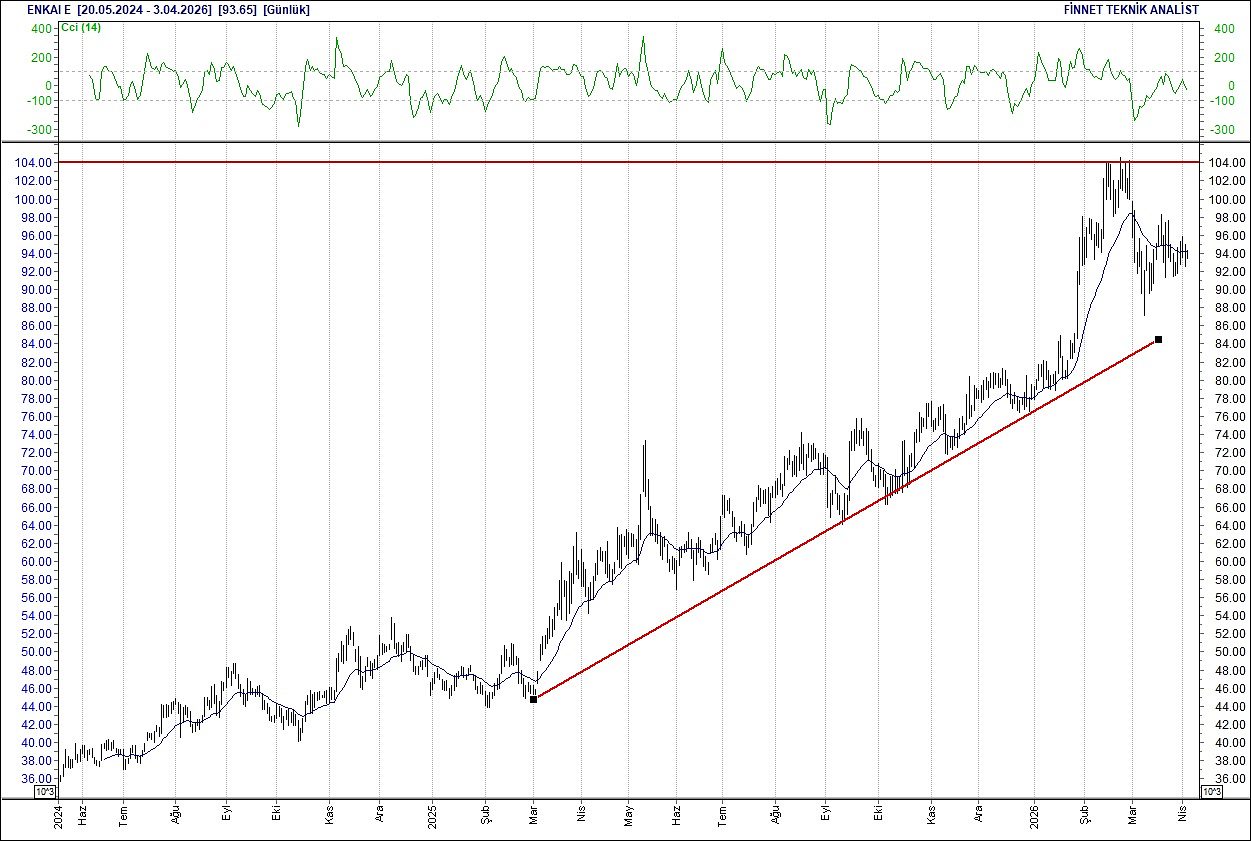This screenshot has width=1251, height=841.
Task: Click the lower trendline anchor square near Mar
Action: pos(535,701)
